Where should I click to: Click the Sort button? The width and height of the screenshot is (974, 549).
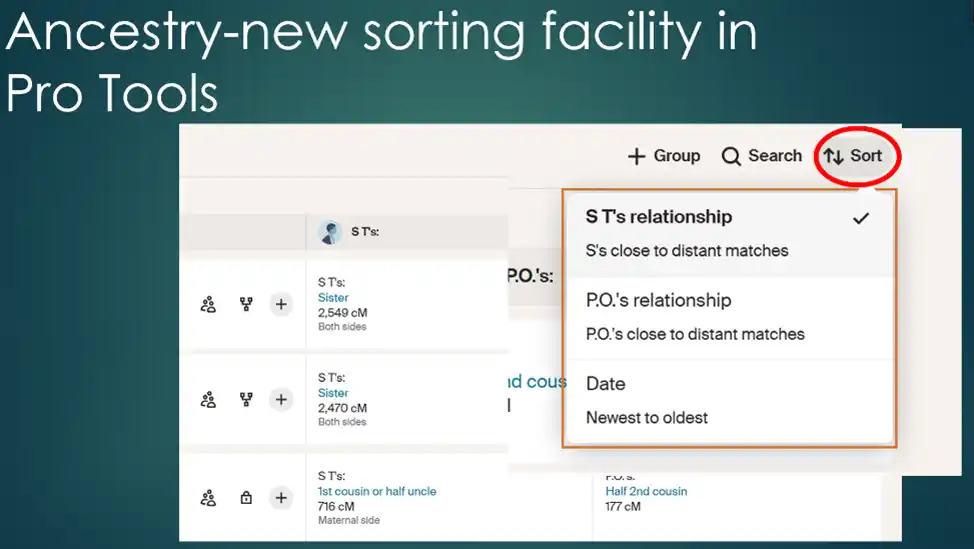coord(853,156)
